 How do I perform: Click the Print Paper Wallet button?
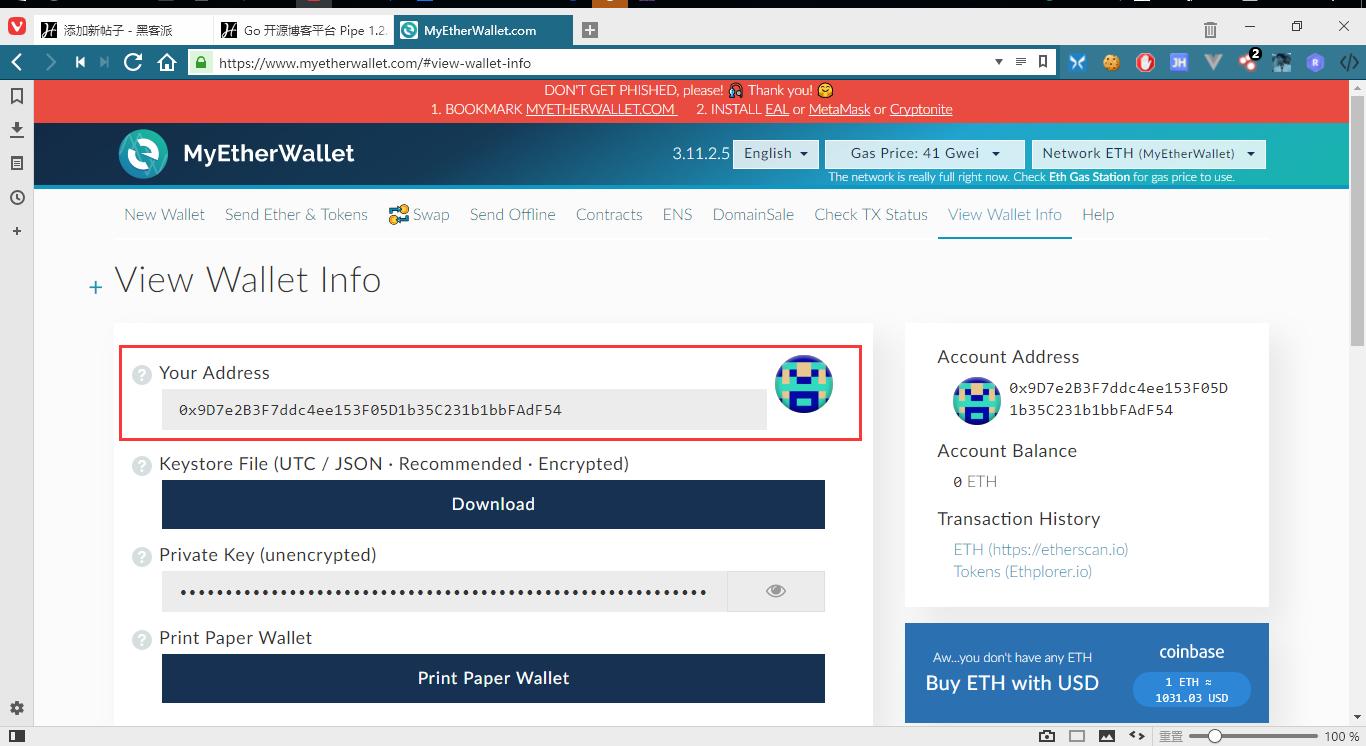[493, 678]
